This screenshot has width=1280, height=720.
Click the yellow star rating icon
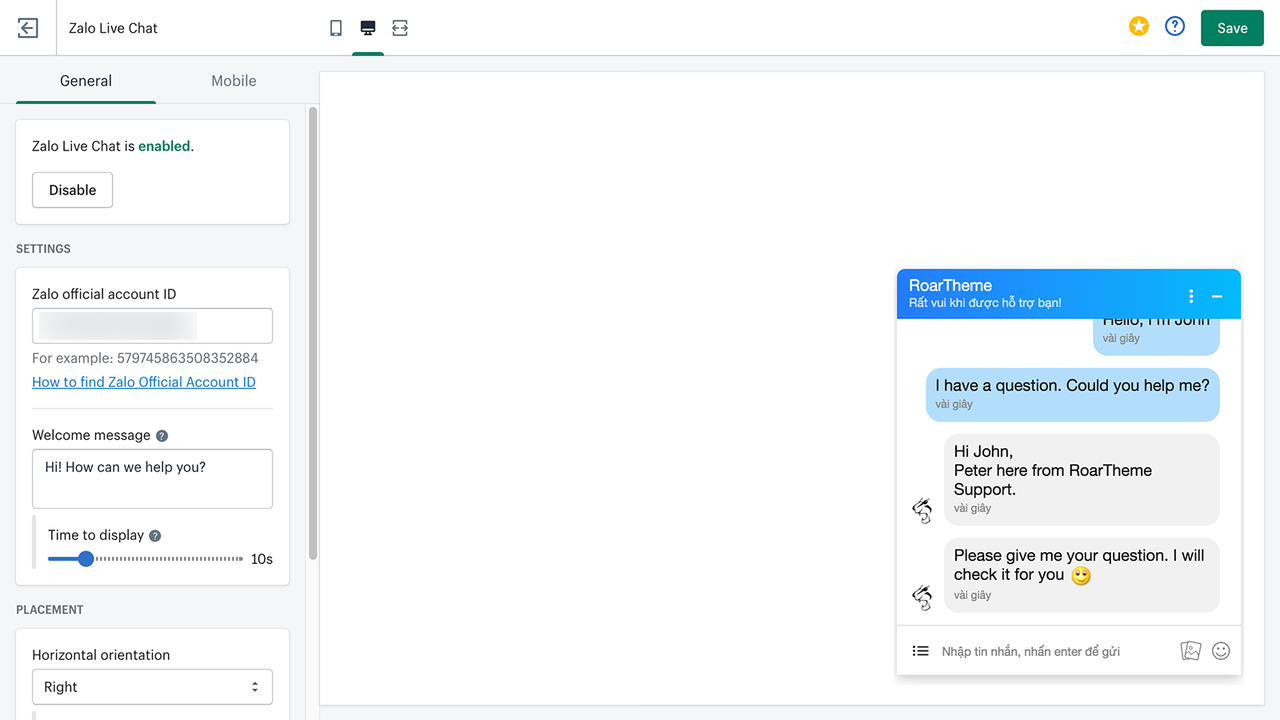[x=1138, y=26]
